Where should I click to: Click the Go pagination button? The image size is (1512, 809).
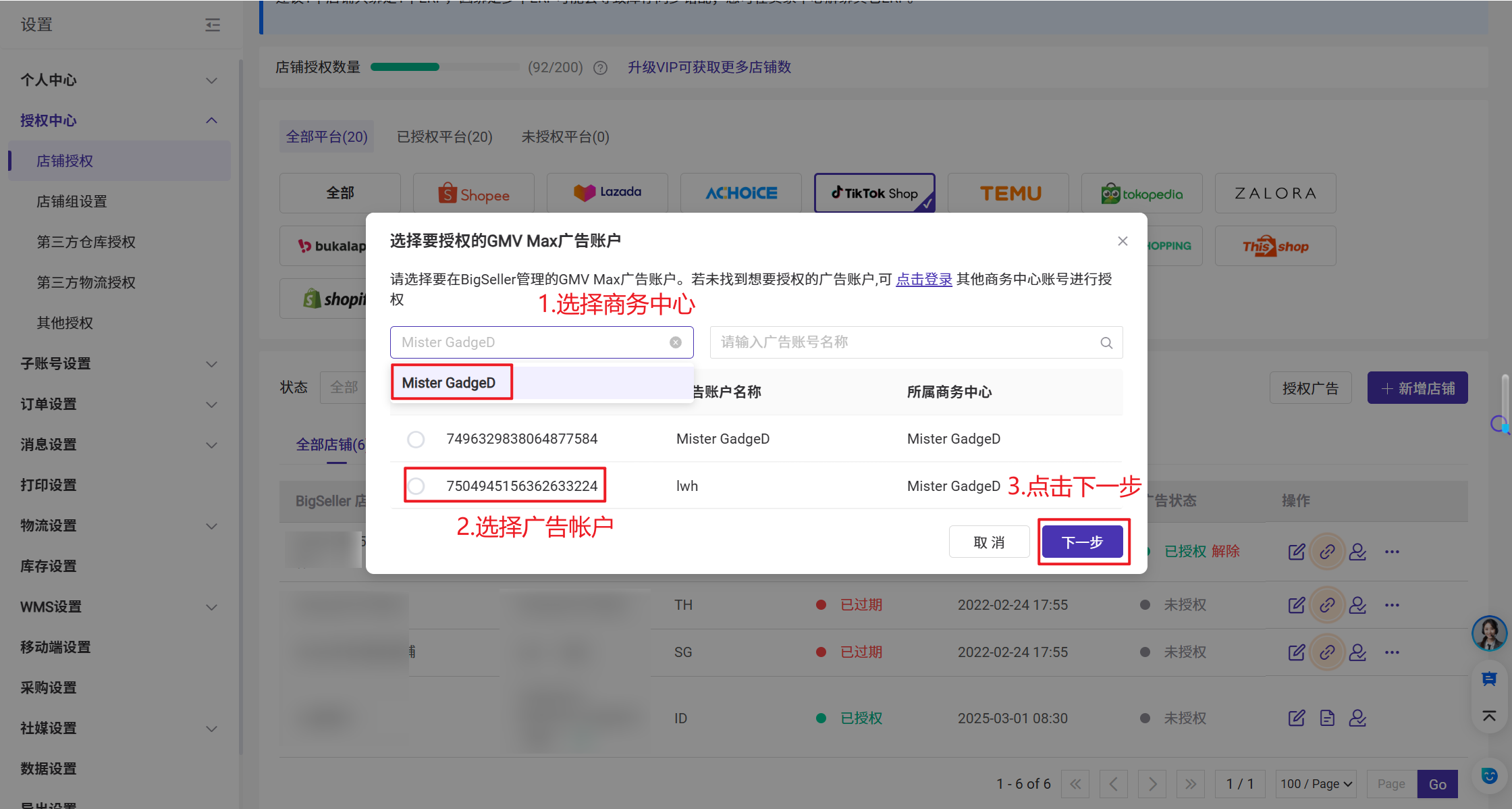[1437, 784]
